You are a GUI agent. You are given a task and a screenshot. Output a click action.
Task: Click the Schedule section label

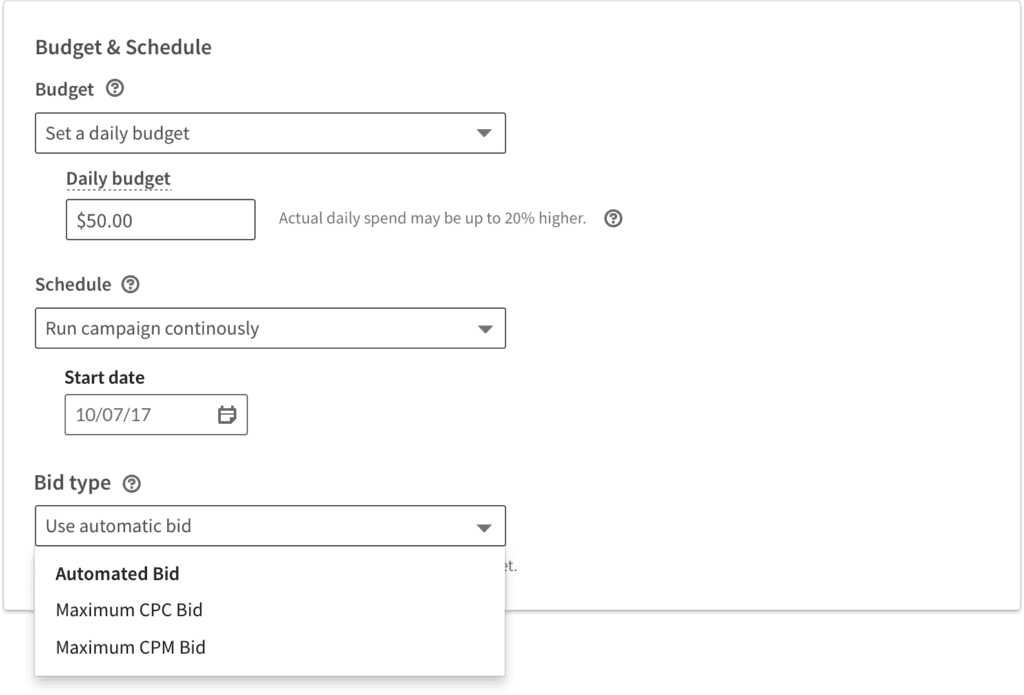(x=73, y=285)
